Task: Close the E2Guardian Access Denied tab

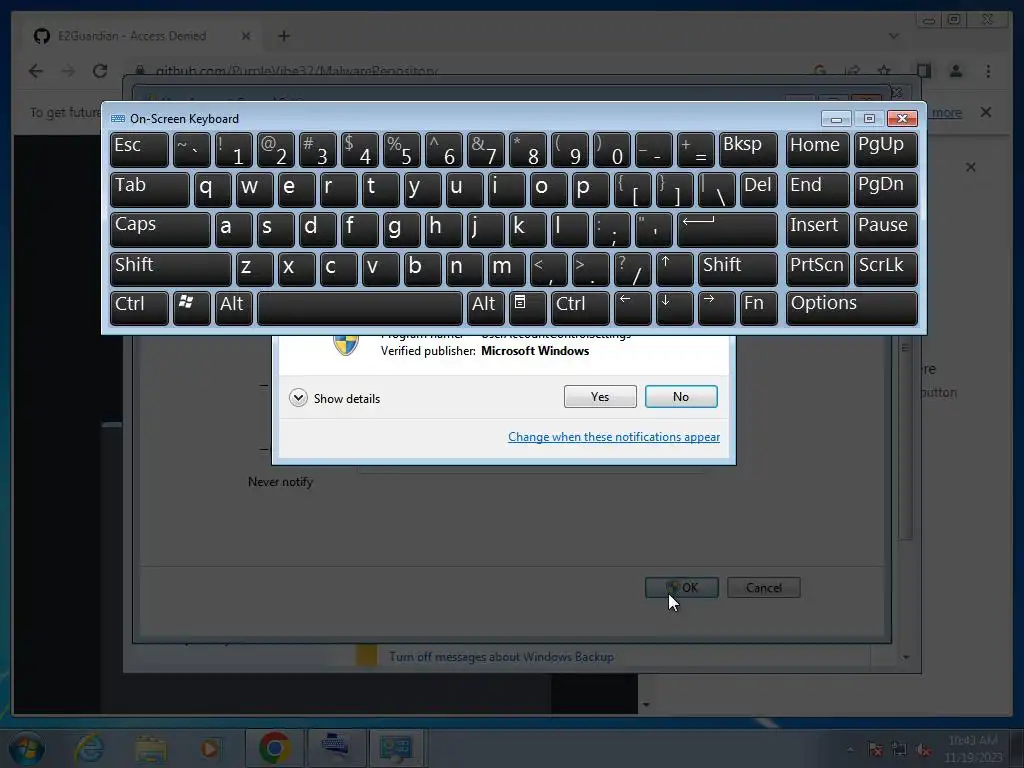Action: (x=246, y=36)
